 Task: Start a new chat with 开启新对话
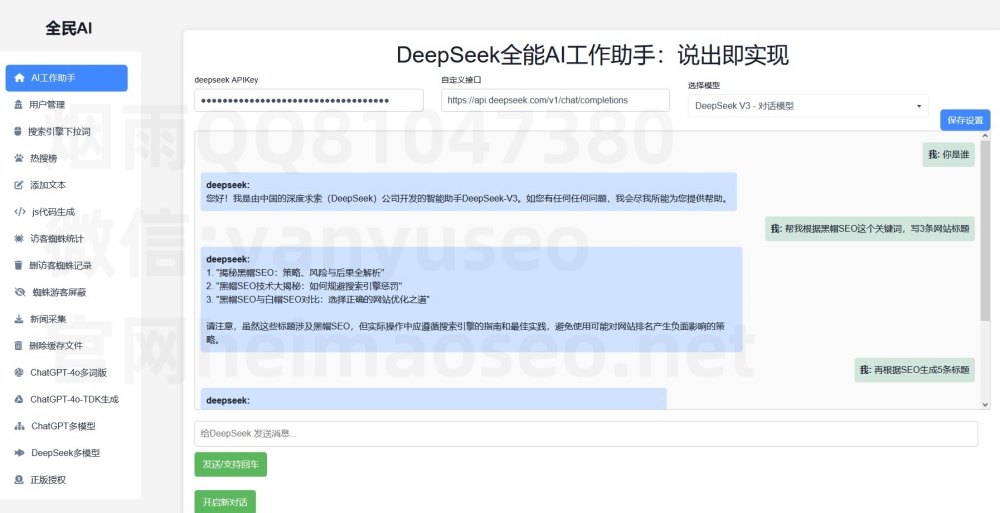pos(224,502)
